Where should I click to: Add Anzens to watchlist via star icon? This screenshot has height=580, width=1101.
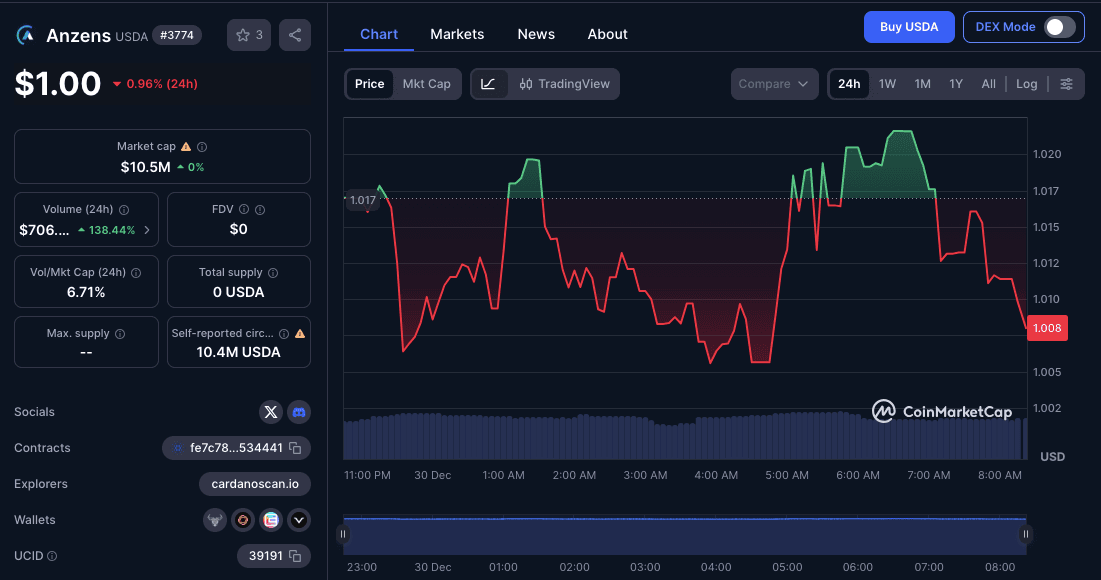243,34
